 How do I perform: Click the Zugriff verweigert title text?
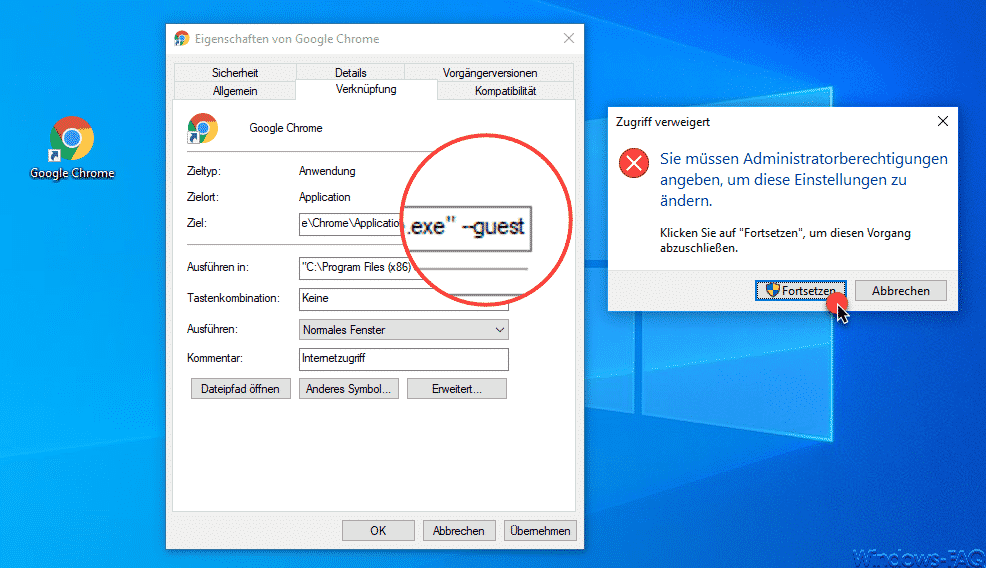click(x=663, y=122)
